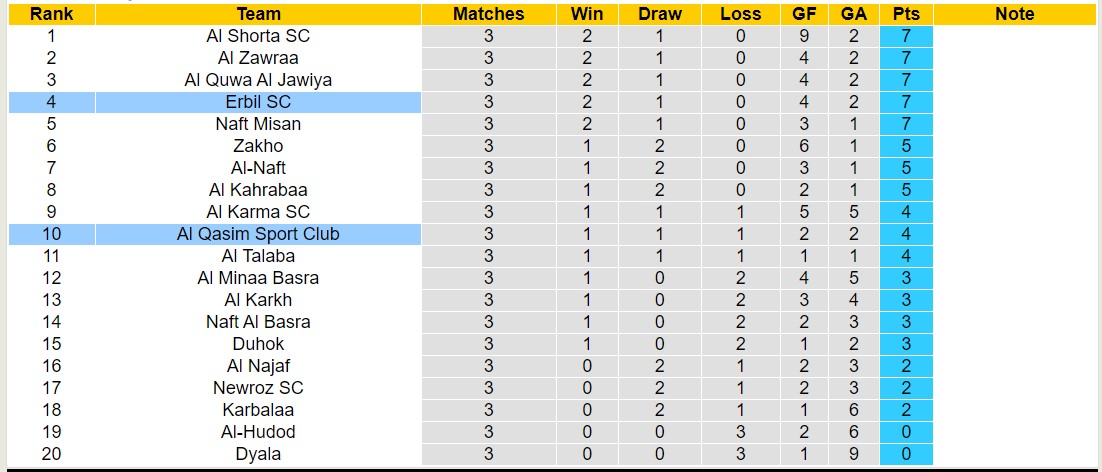Click the Duhok team name
The width and height of the screenshot is (1102, 472).
point(258,344)
